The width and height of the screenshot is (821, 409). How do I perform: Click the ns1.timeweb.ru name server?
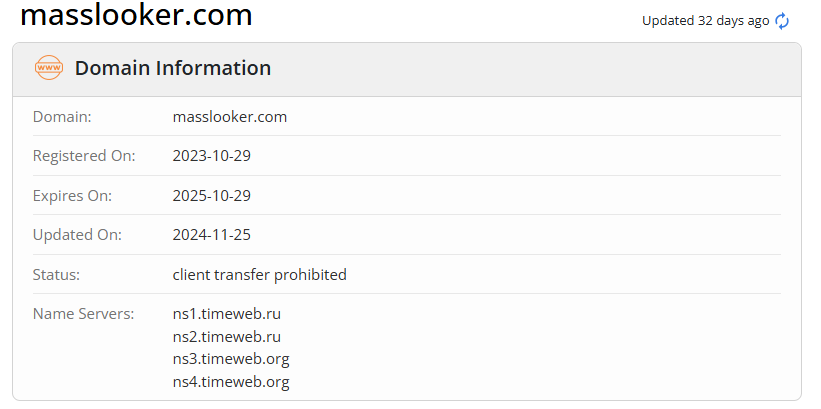pos(226,314)
